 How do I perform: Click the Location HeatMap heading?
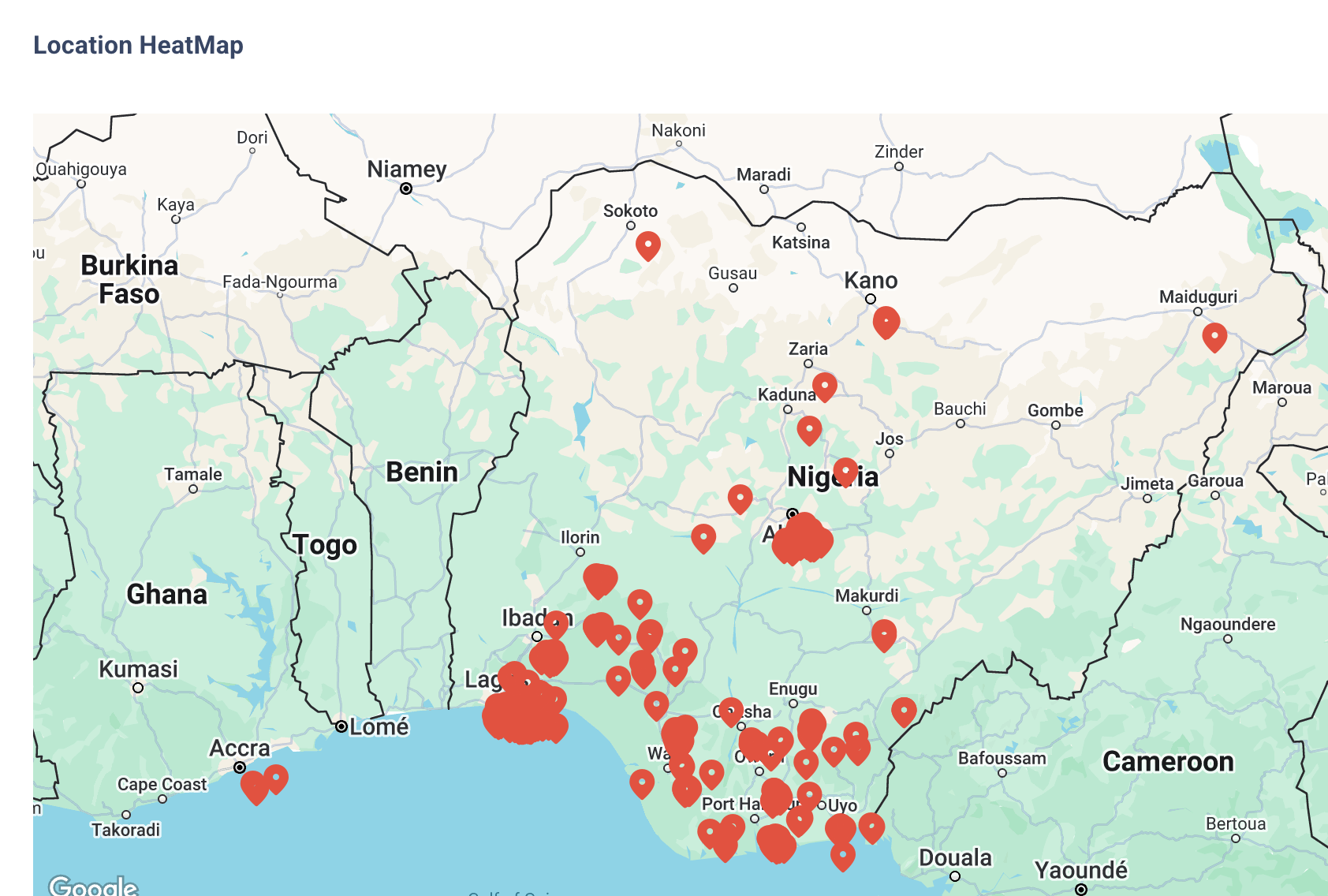(x=138, y=45)
